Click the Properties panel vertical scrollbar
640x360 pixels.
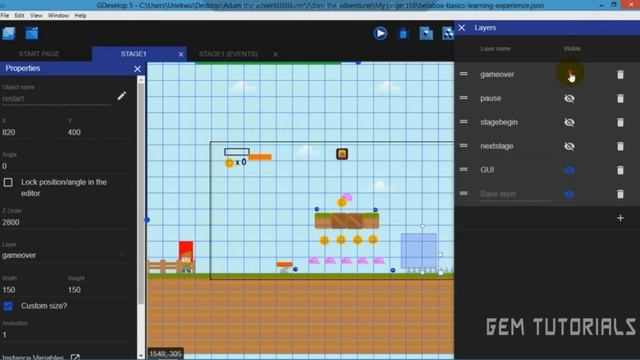[141, 194]
